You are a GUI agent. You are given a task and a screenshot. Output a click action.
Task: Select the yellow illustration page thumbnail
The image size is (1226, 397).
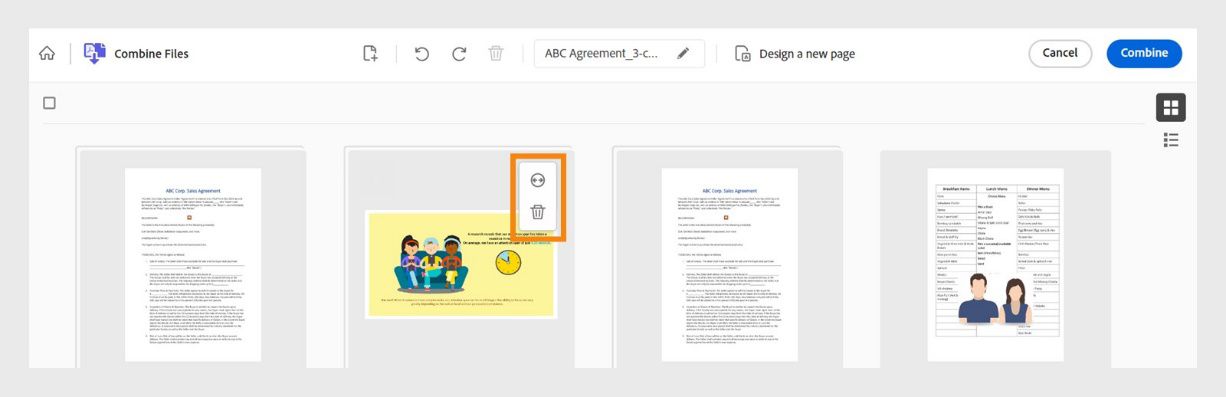[x=460, y=264]
